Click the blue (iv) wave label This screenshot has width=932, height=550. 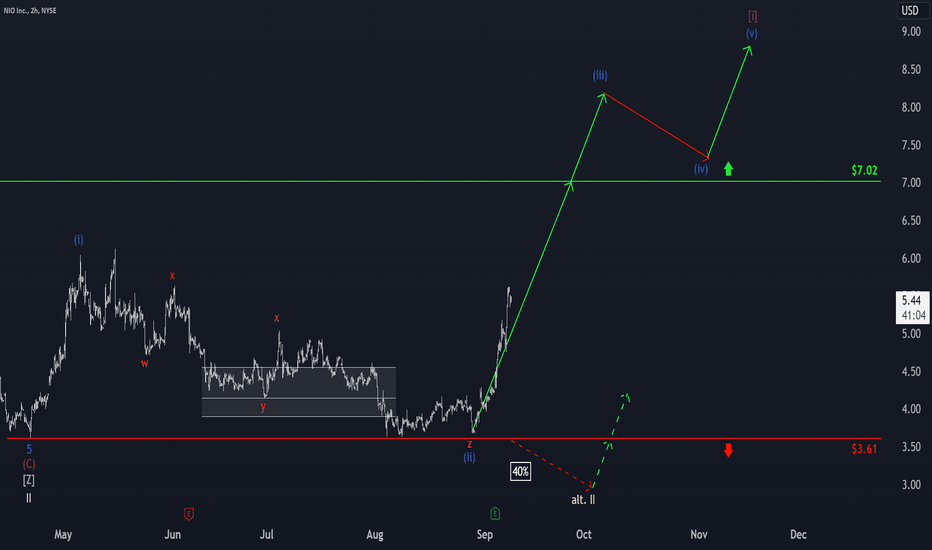click(701, 169)
